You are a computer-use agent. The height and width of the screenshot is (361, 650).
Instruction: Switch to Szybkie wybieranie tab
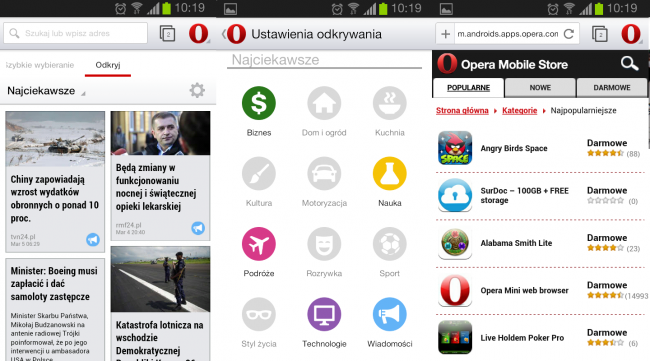click(40, 65)
